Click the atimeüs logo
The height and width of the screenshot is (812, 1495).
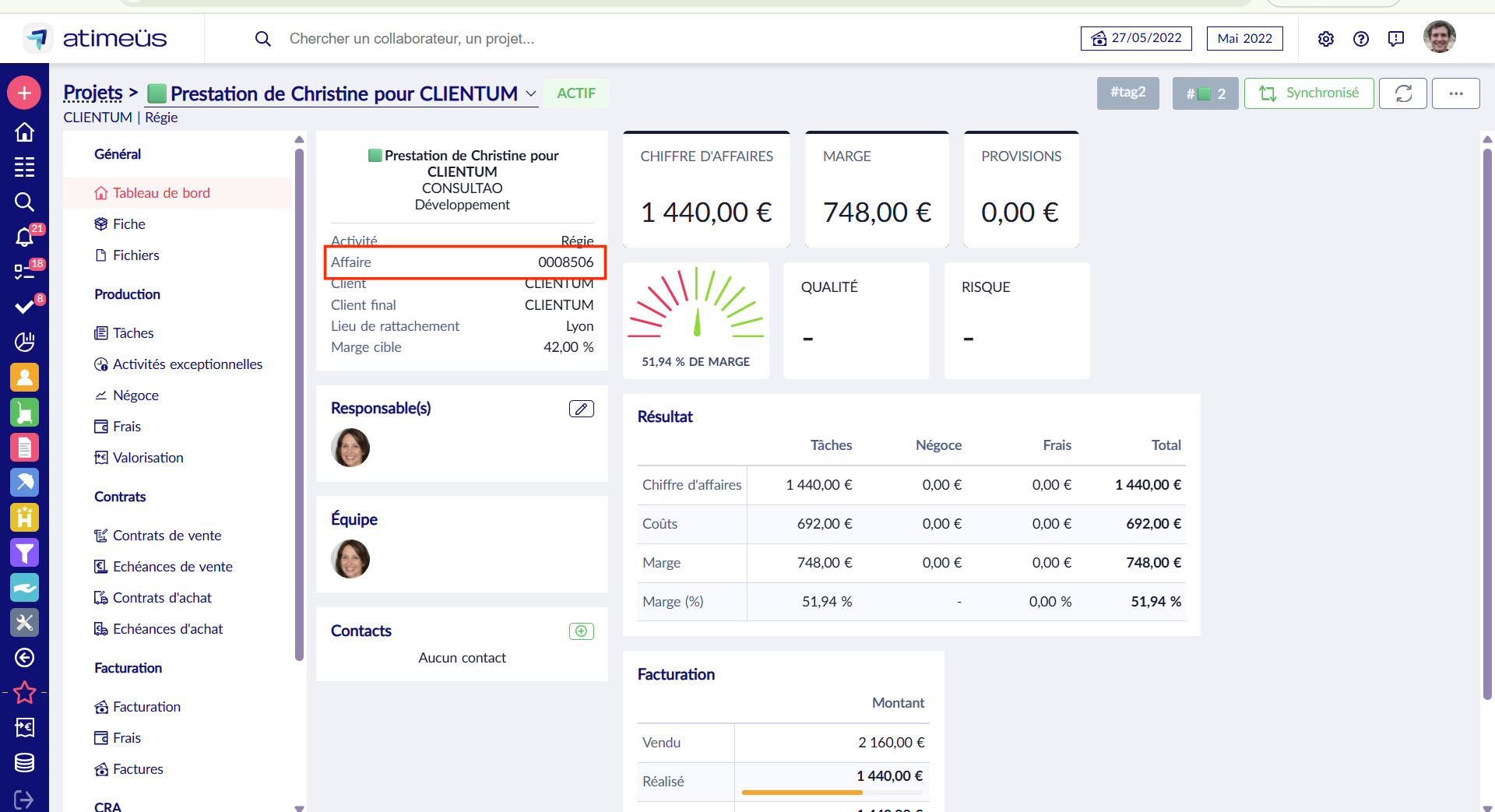coord(97,38)
